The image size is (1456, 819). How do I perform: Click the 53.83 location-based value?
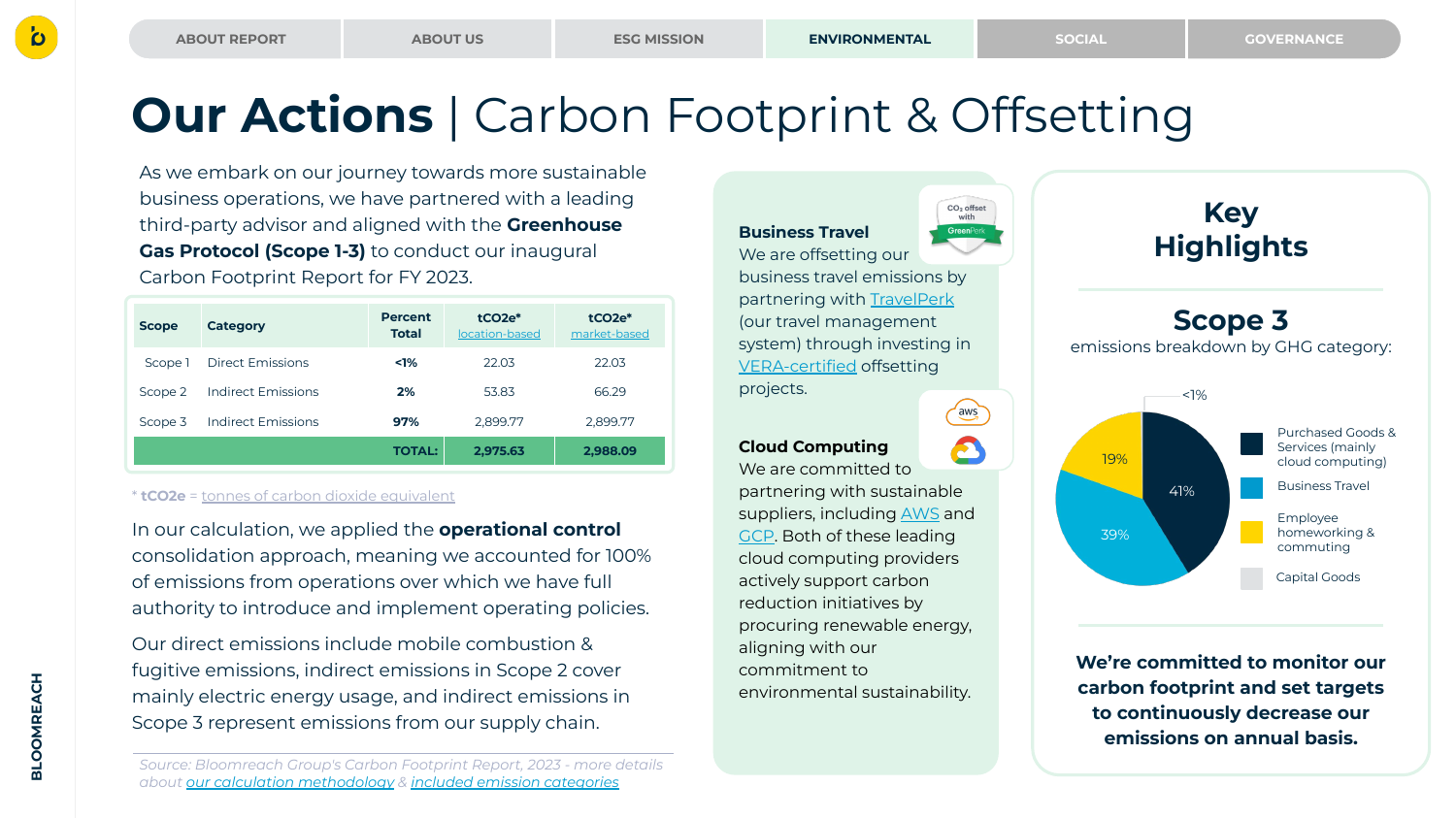tap(499, 392)
